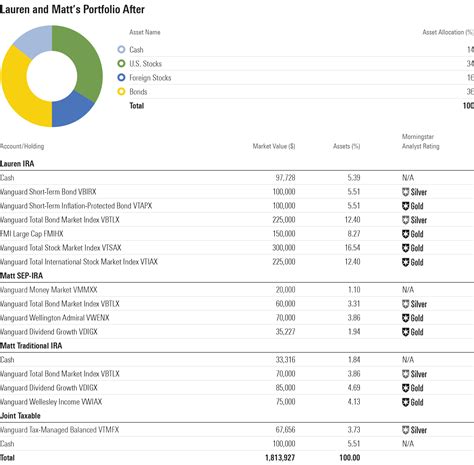Click the market value '85,000'

285,388
